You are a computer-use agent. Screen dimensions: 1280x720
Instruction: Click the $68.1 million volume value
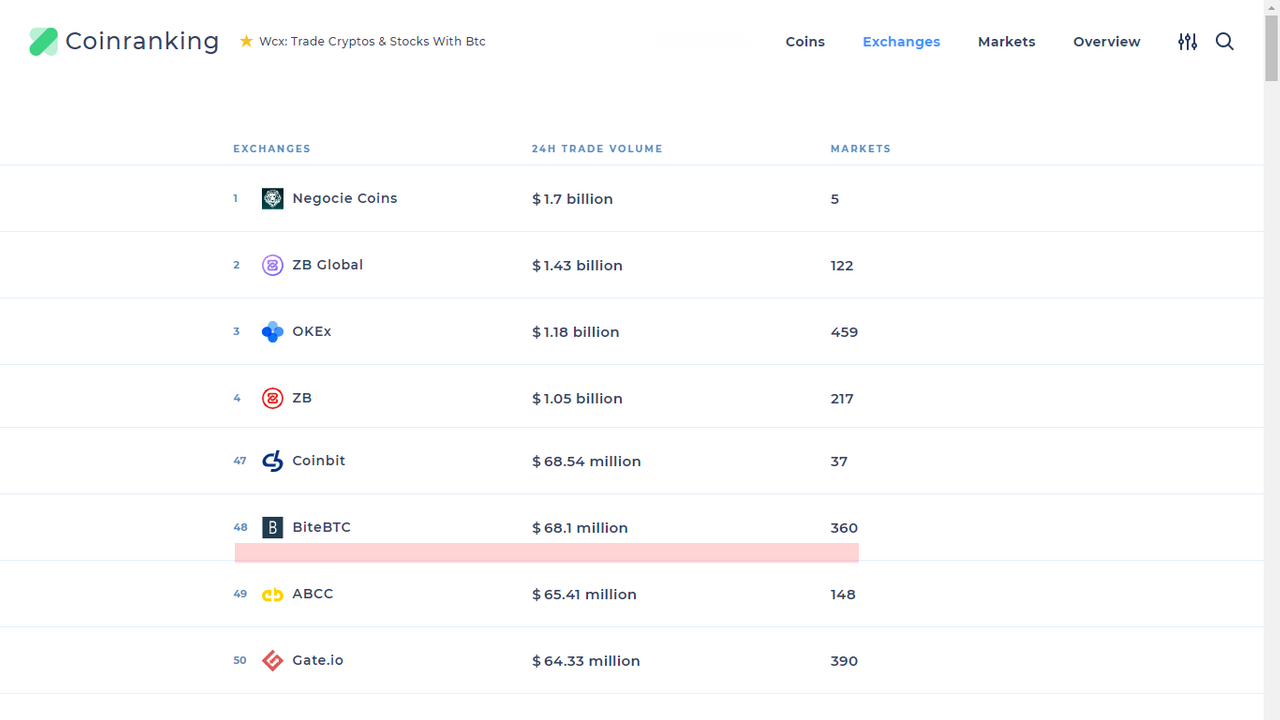coord(580,528)
